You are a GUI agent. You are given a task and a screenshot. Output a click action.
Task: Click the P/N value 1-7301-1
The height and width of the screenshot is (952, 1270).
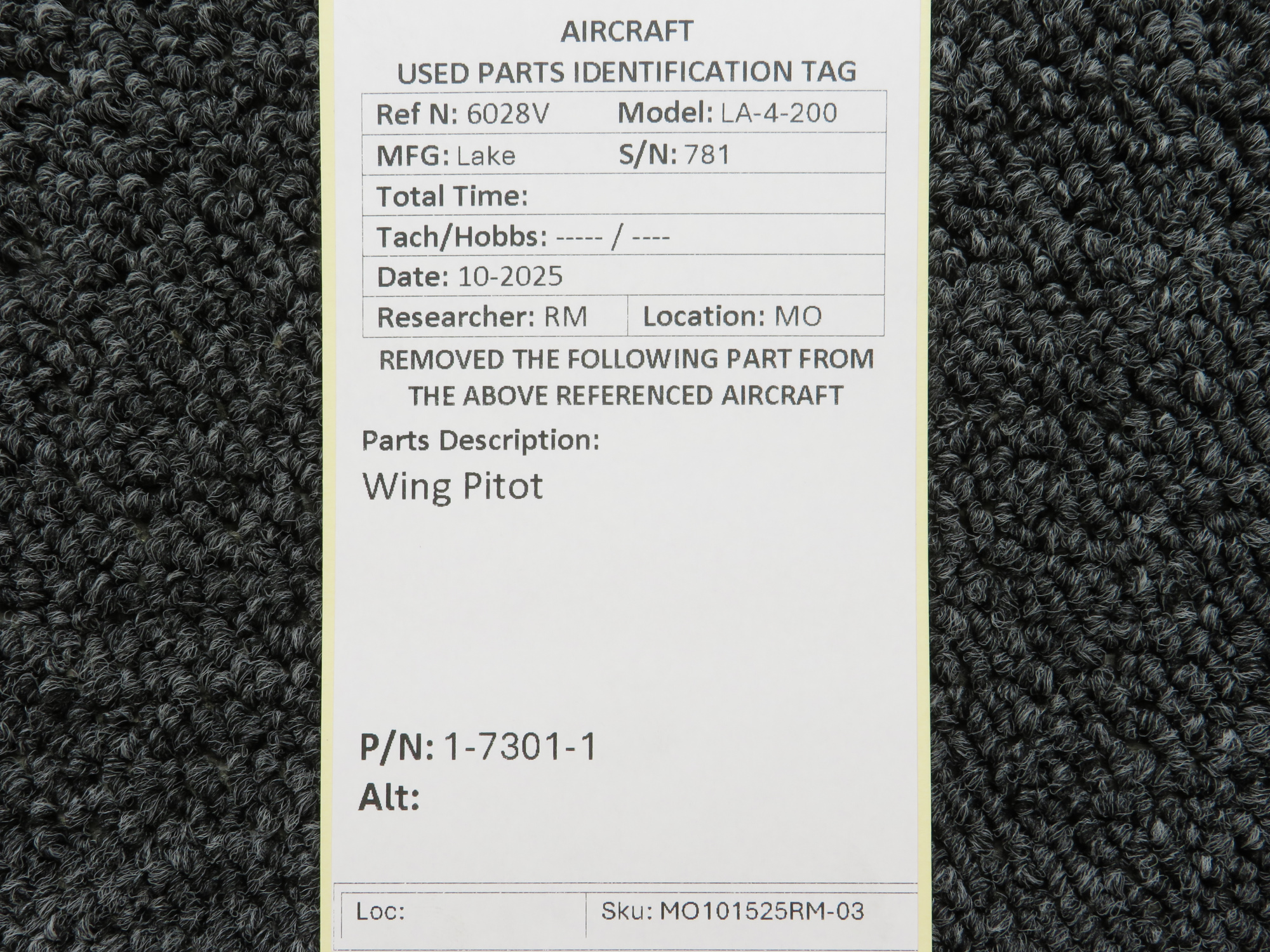pos(521,746)
